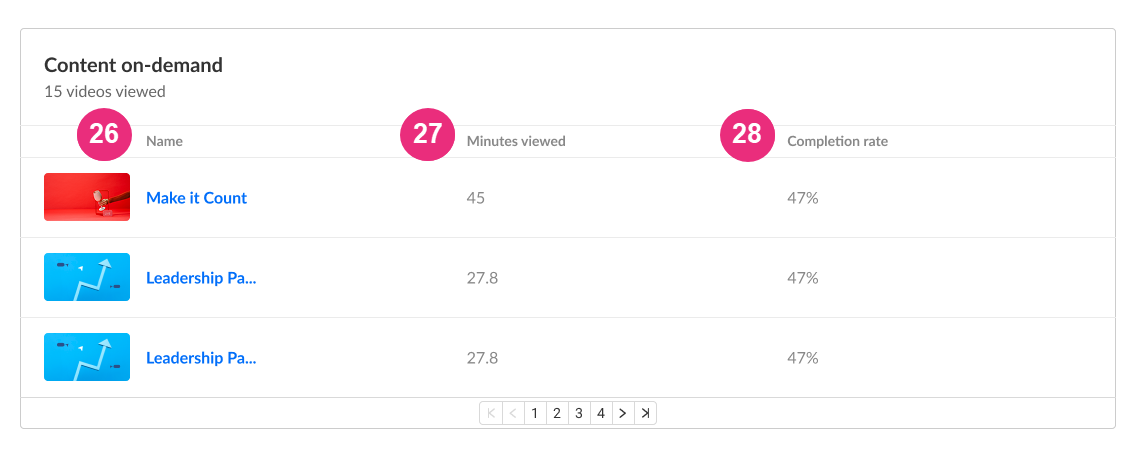
Task: Select page 3 in pagination
Action: [579, 413]
